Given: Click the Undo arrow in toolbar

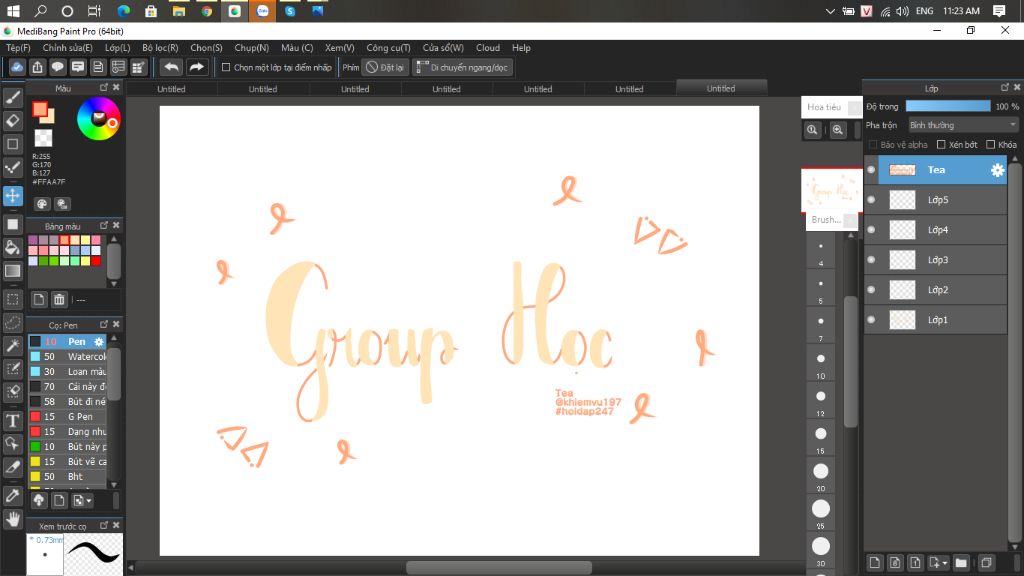Looking at the screenshot, I should 171,67.
